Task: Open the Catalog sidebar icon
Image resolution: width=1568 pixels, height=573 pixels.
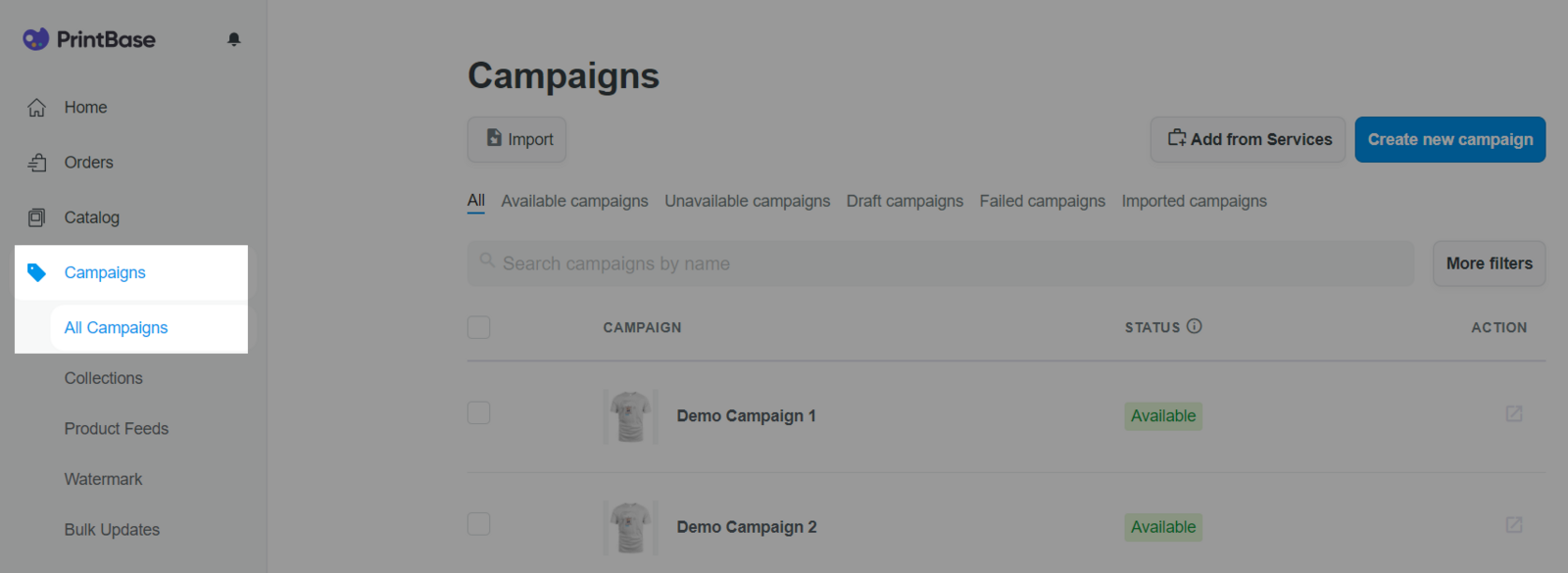Action: [37, 217]
